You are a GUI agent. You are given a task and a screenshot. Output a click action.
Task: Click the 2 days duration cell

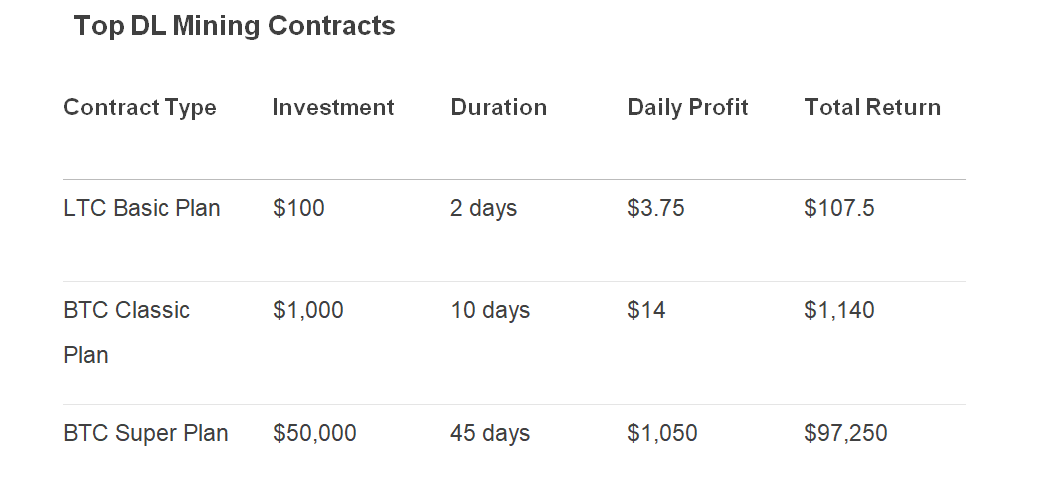[x=483, y=208]
